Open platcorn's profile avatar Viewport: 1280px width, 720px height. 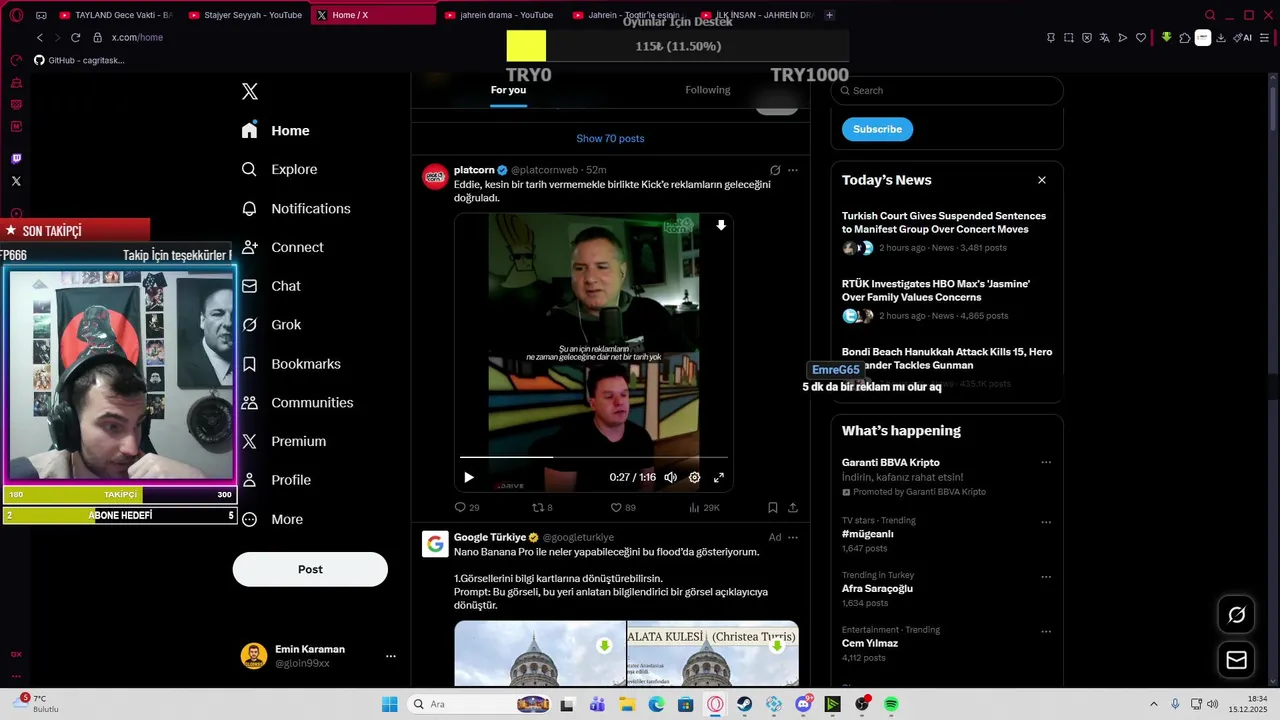435,177
